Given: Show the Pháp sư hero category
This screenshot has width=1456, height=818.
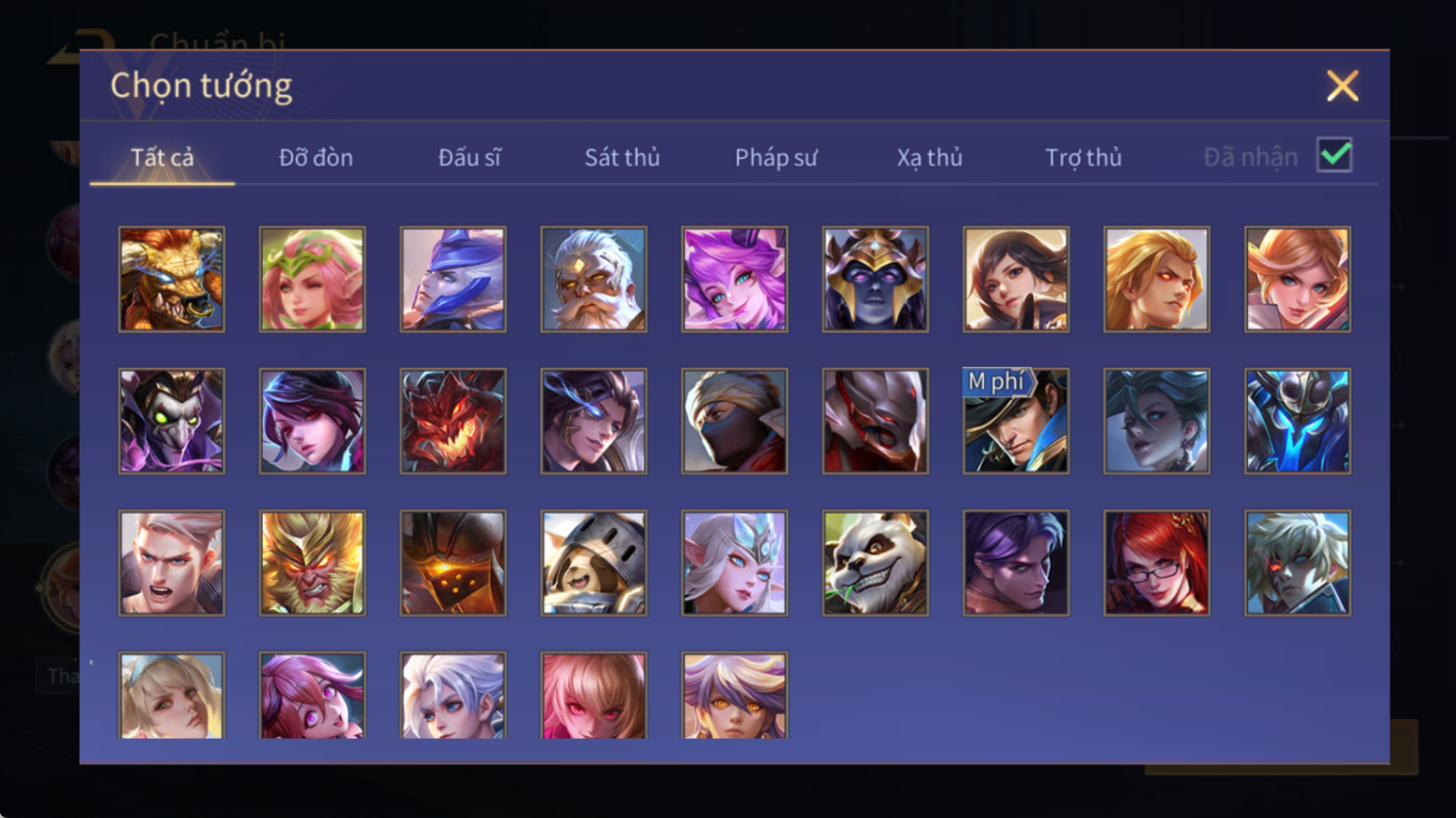Looking at the screenshot, I should 776,157.
